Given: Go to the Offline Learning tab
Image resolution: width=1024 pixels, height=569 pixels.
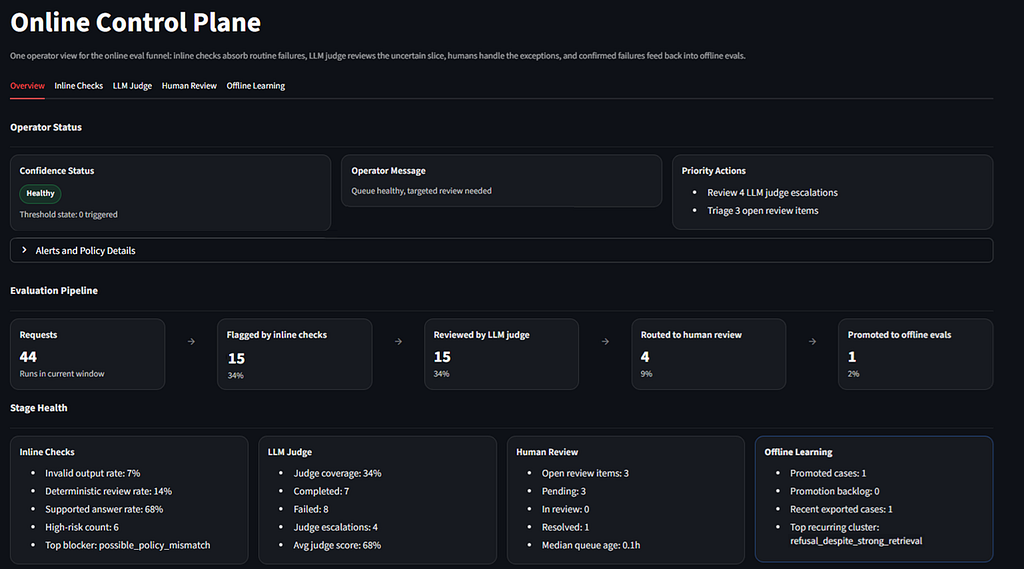Looking at the screenshot, I should 255,86.
